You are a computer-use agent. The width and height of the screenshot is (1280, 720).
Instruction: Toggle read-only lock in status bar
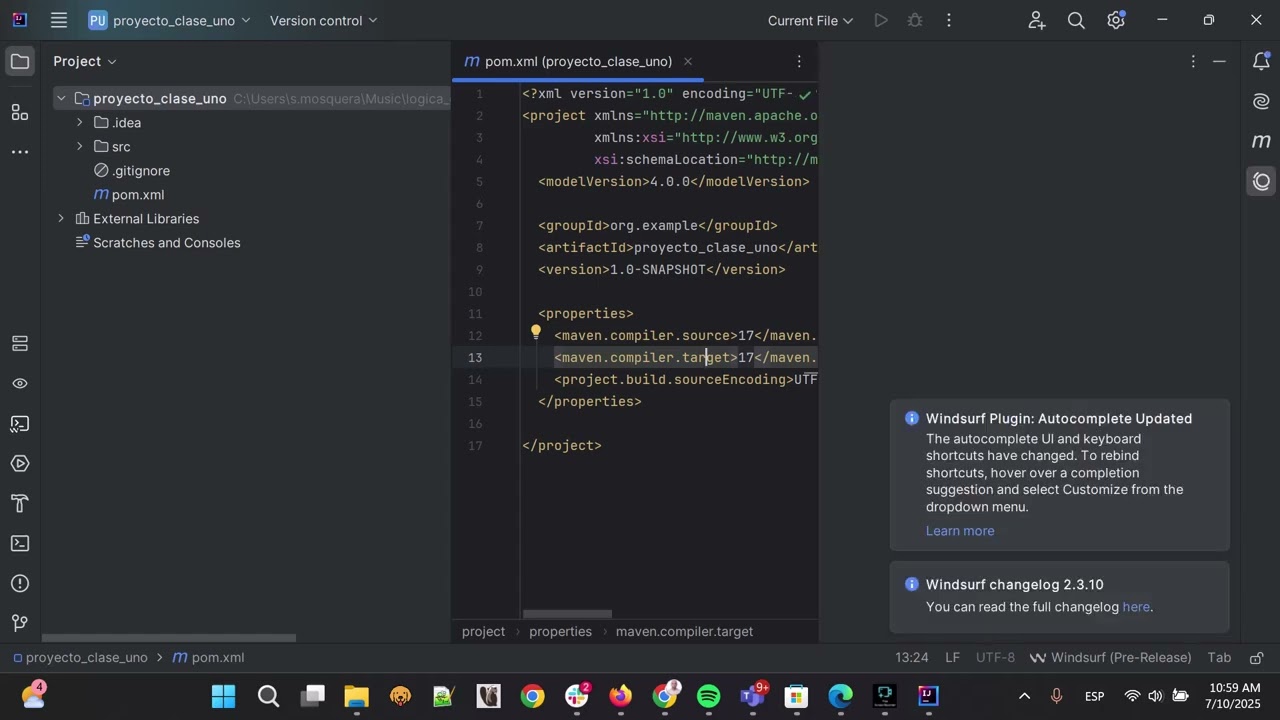tap(1257, 657)
